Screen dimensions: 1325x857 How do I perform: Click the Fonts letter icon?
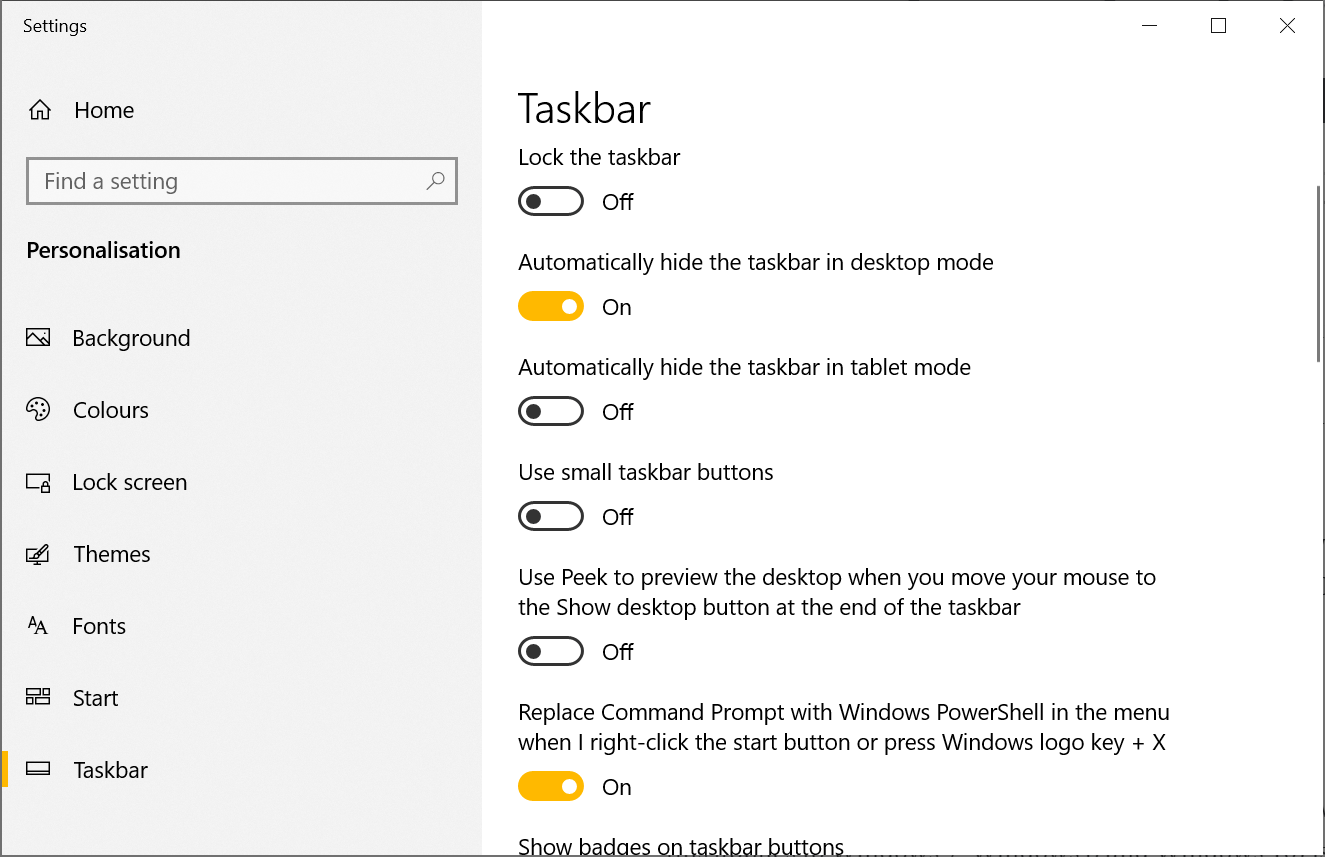(x=39, y=626)
